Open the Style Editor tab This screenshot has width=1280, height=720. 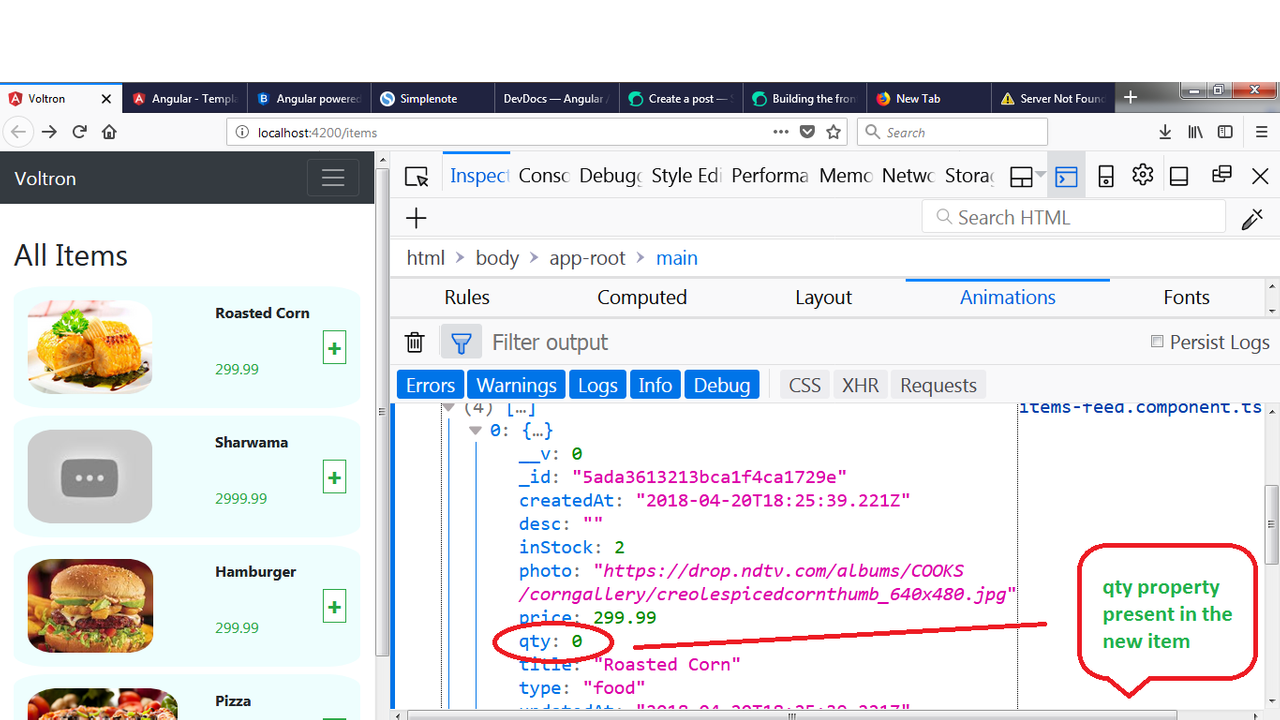click(x=686, y=175)
